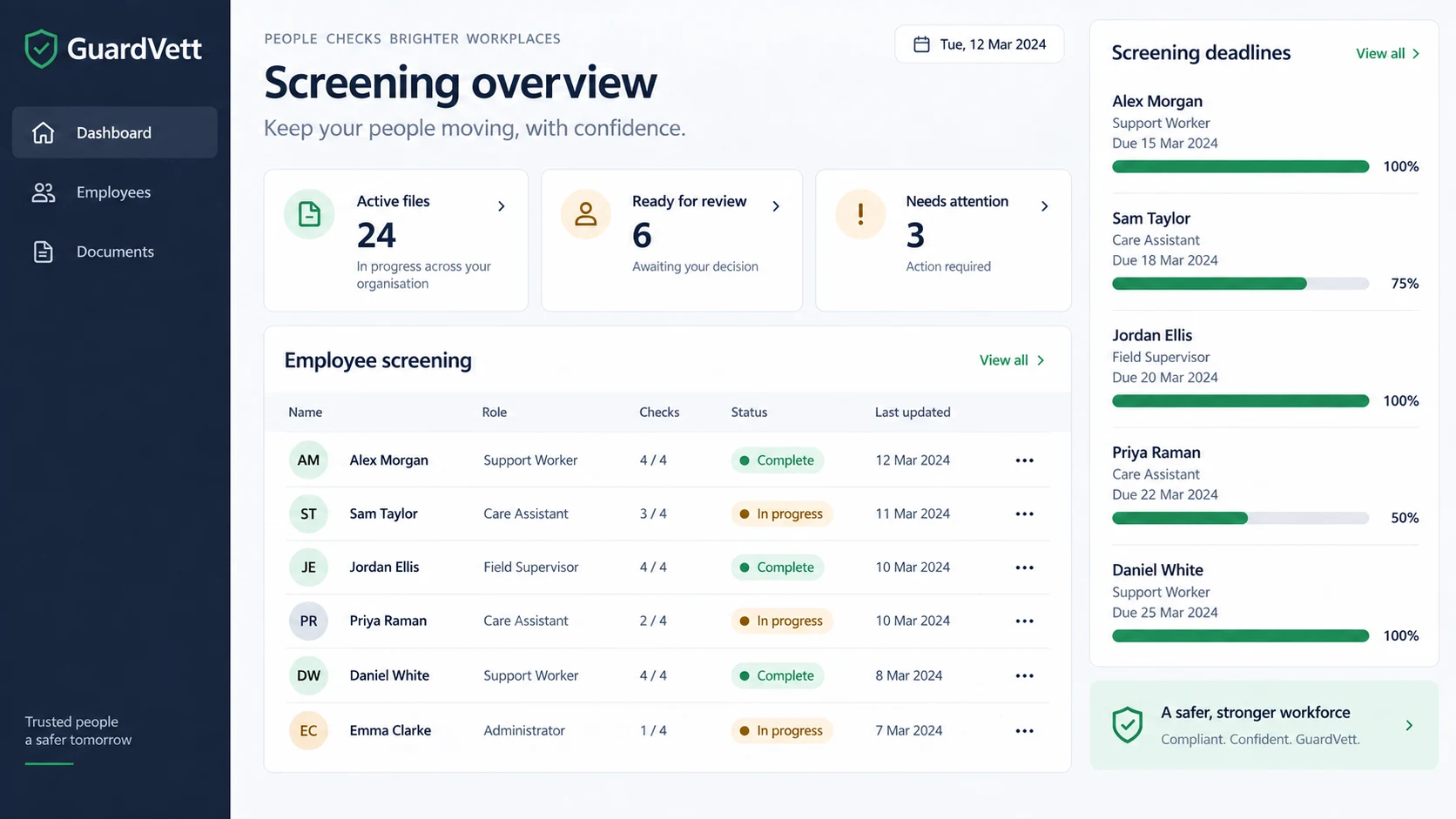Screen dimensions: 1456x819
Task: Click the Name column header
Action: [306, 413]
